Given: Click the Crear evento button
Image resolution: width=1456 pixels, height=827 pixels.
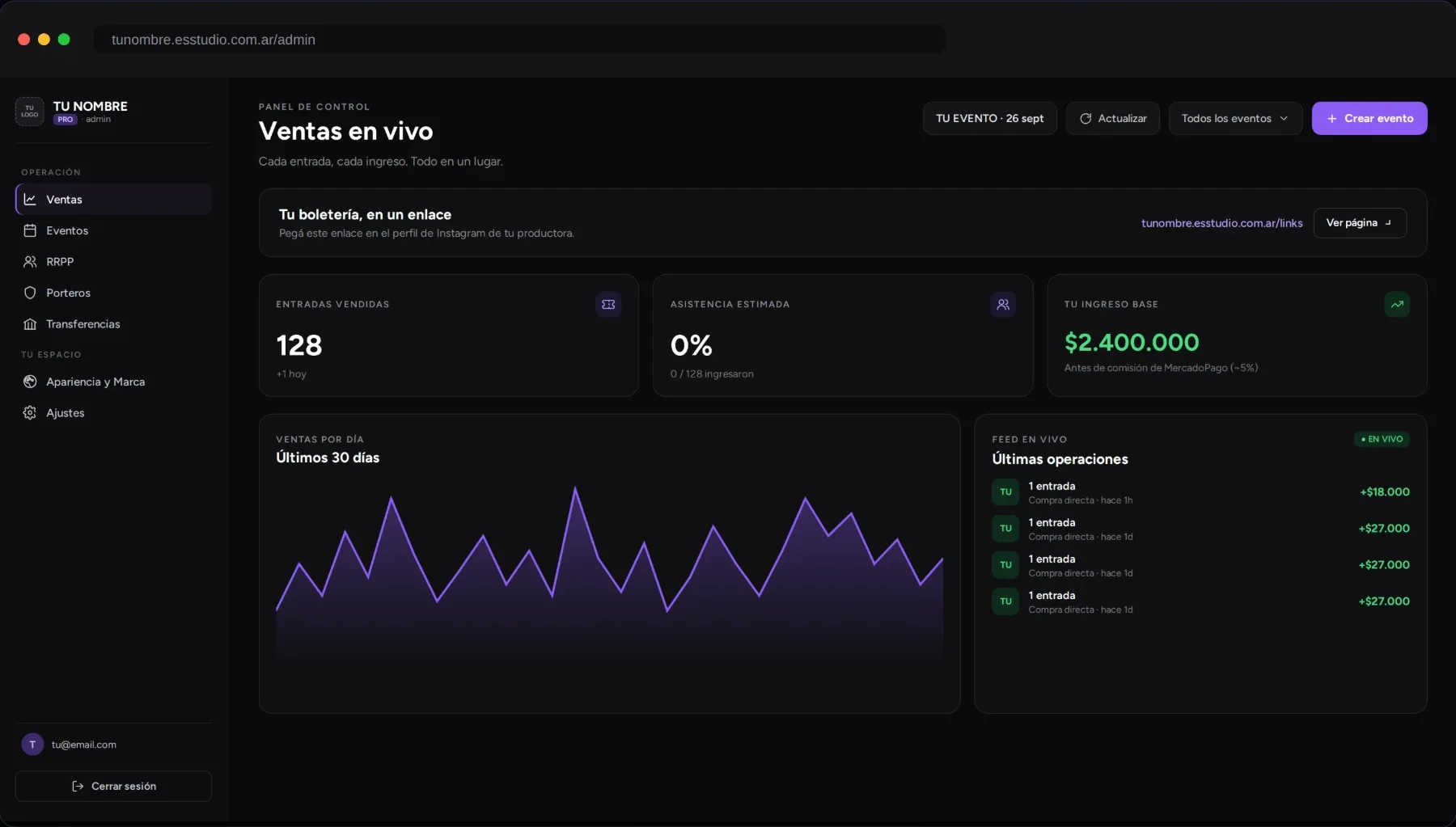Looking at the screenshot, I should coord(1369,118).
